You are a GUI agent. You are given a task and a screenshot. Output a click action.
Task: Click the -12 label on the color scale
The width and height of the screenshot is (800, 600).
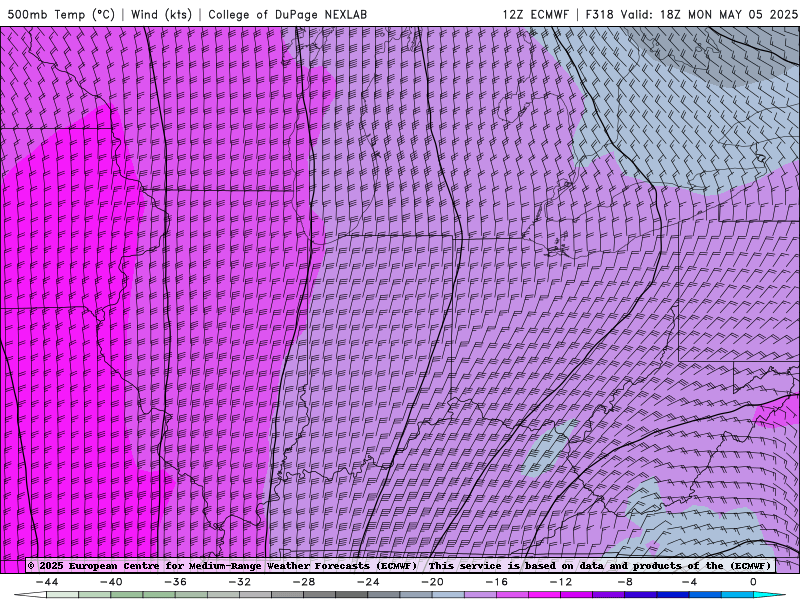coord(561,582)
